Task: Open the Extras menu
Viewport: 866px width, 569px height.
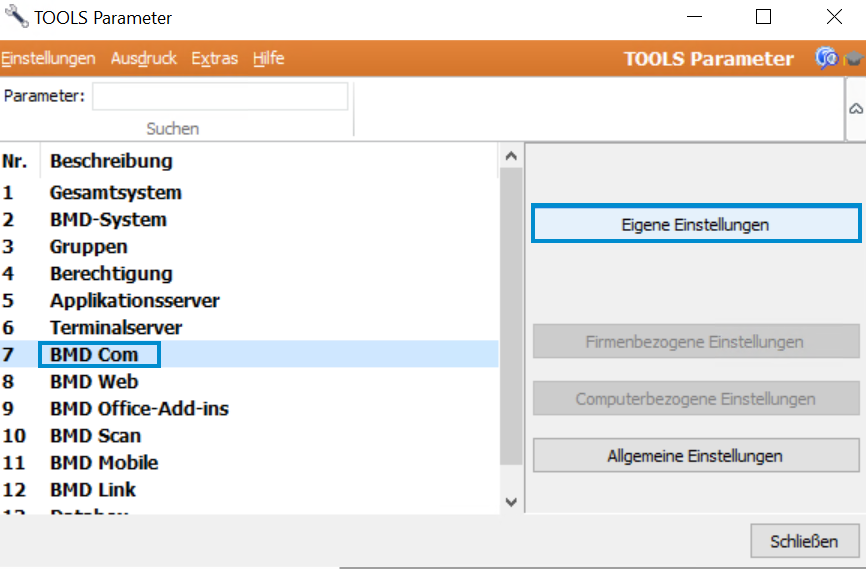Action: tap(214, 58)
